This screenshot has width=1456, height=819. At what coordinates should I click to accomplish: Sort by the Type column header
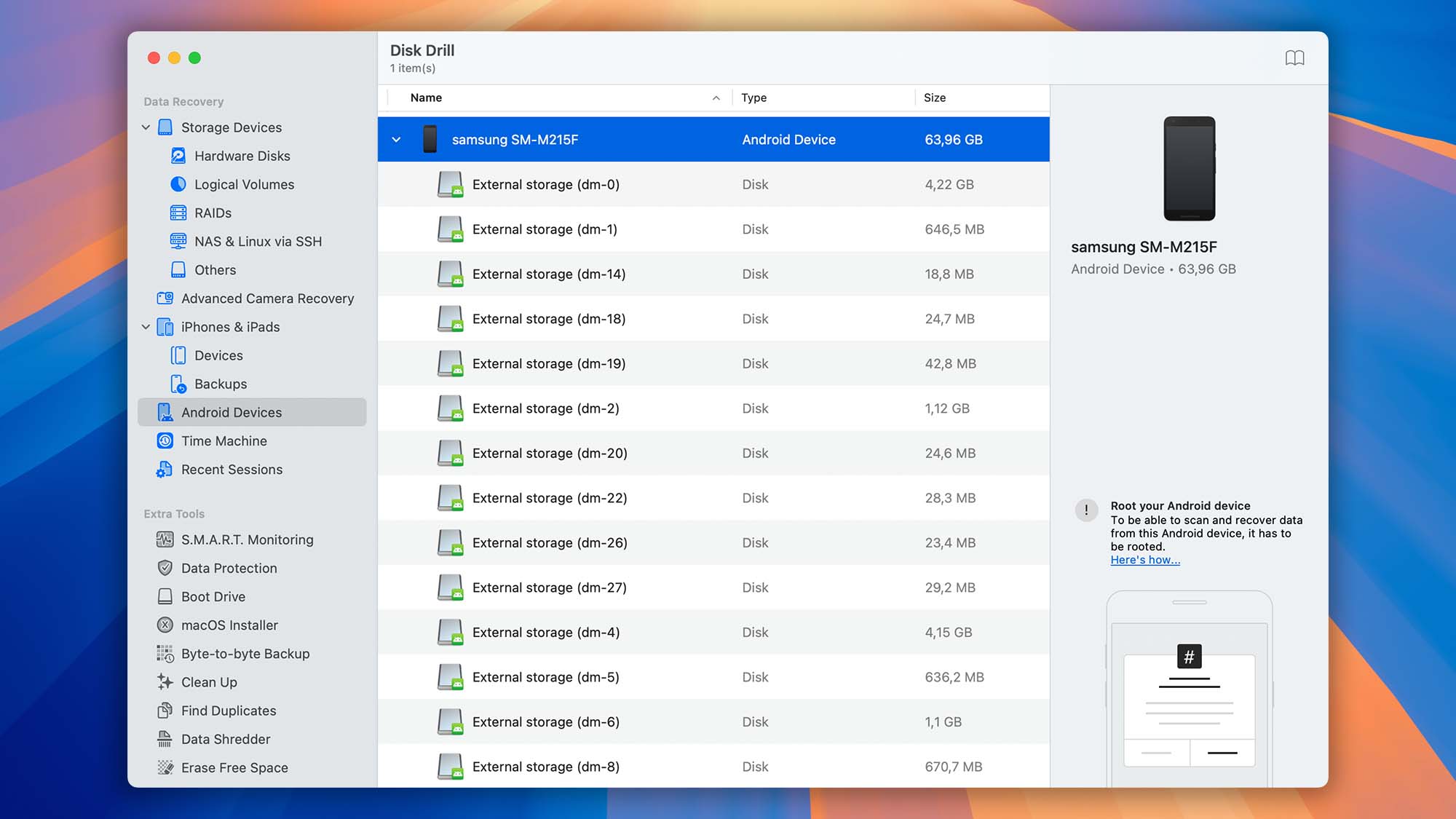click(753, 98)
